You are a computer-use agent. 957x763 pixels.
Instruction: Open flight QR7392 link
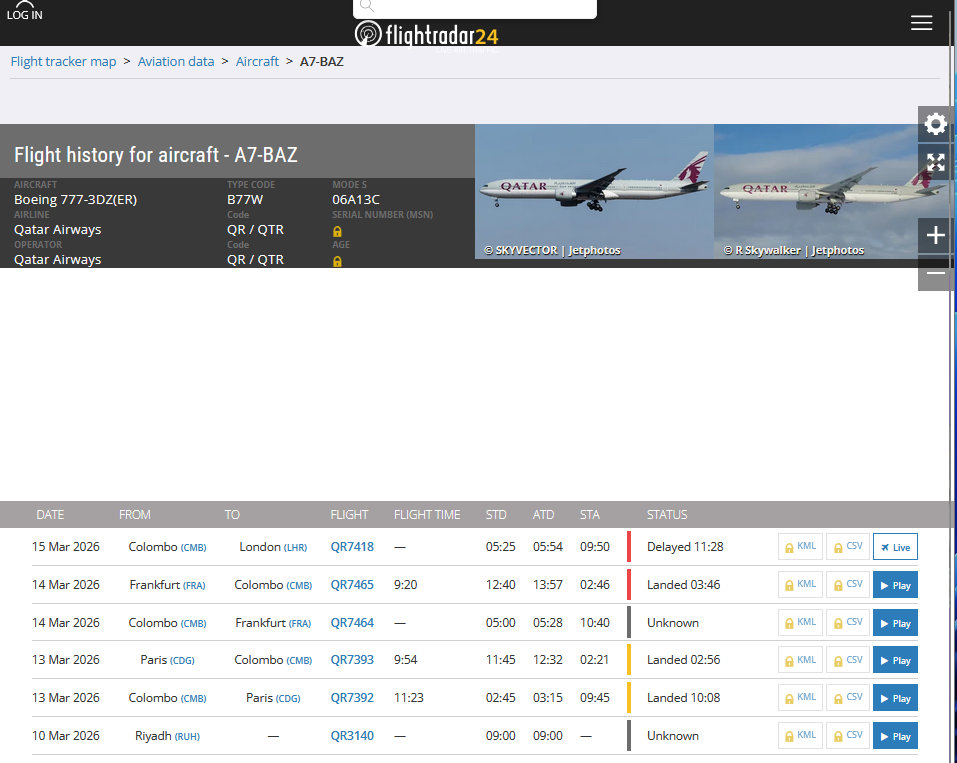coord(352,698)
